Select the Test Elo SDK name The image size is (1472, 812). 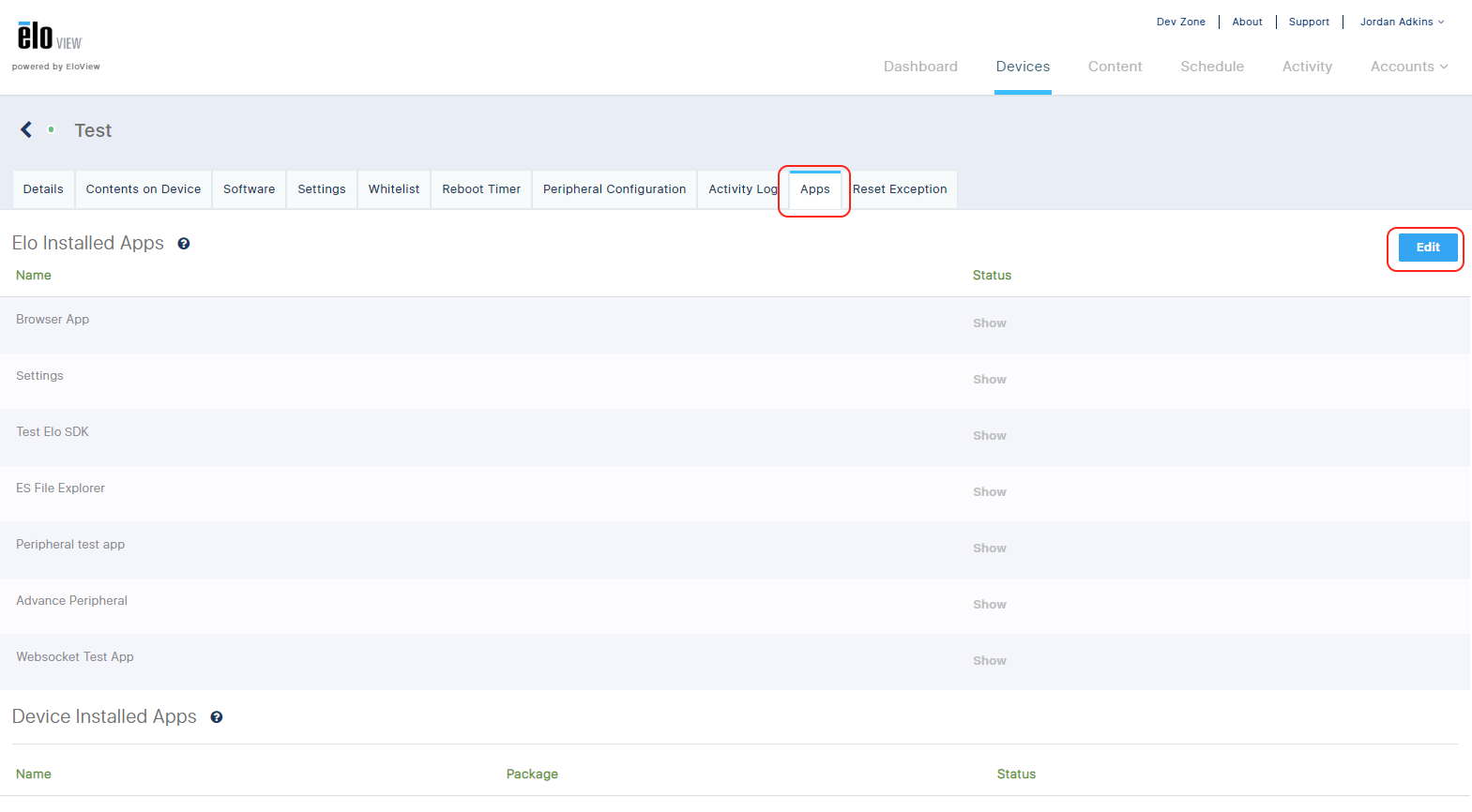click(x=53, y=432)
